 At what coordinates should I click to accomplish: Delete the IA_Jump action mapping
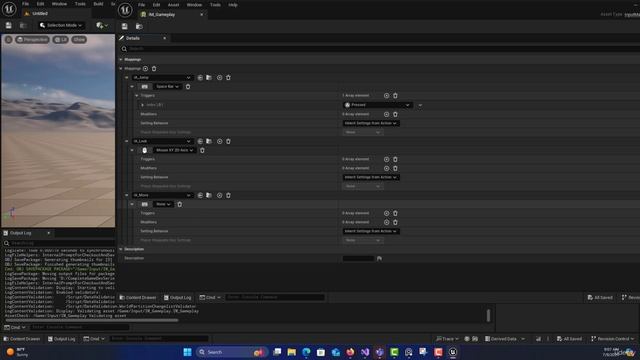228,78
